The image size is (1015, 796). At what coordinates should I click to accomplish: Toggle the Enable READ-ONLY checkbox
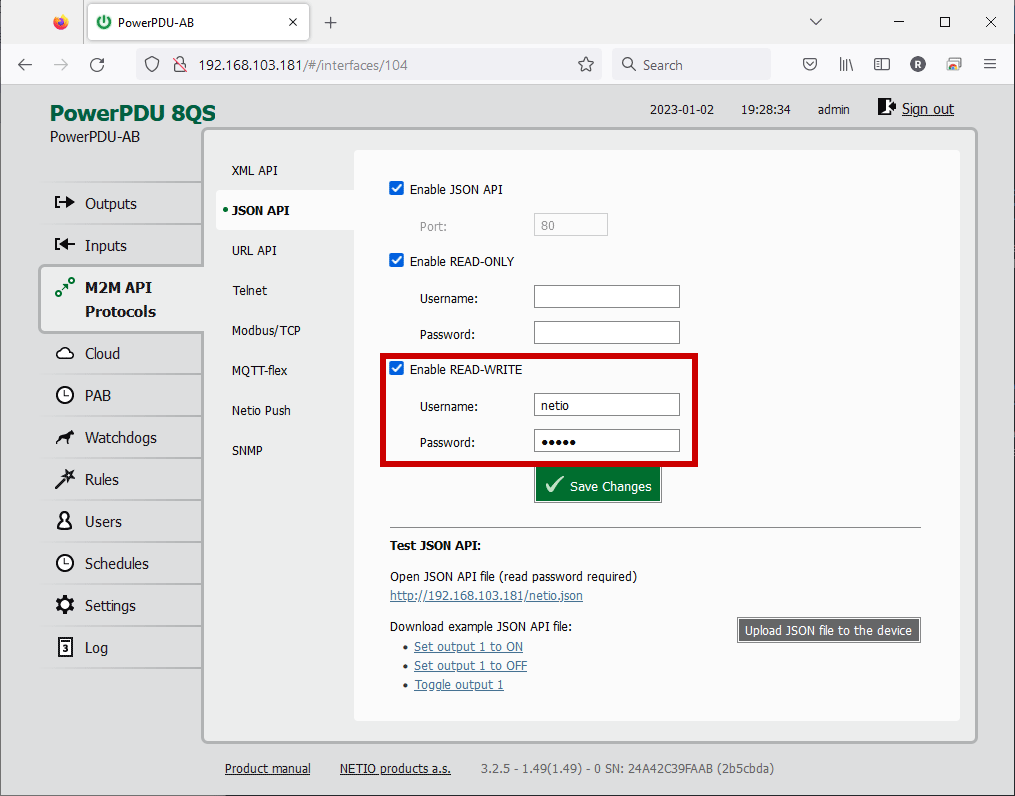point(396,260)
